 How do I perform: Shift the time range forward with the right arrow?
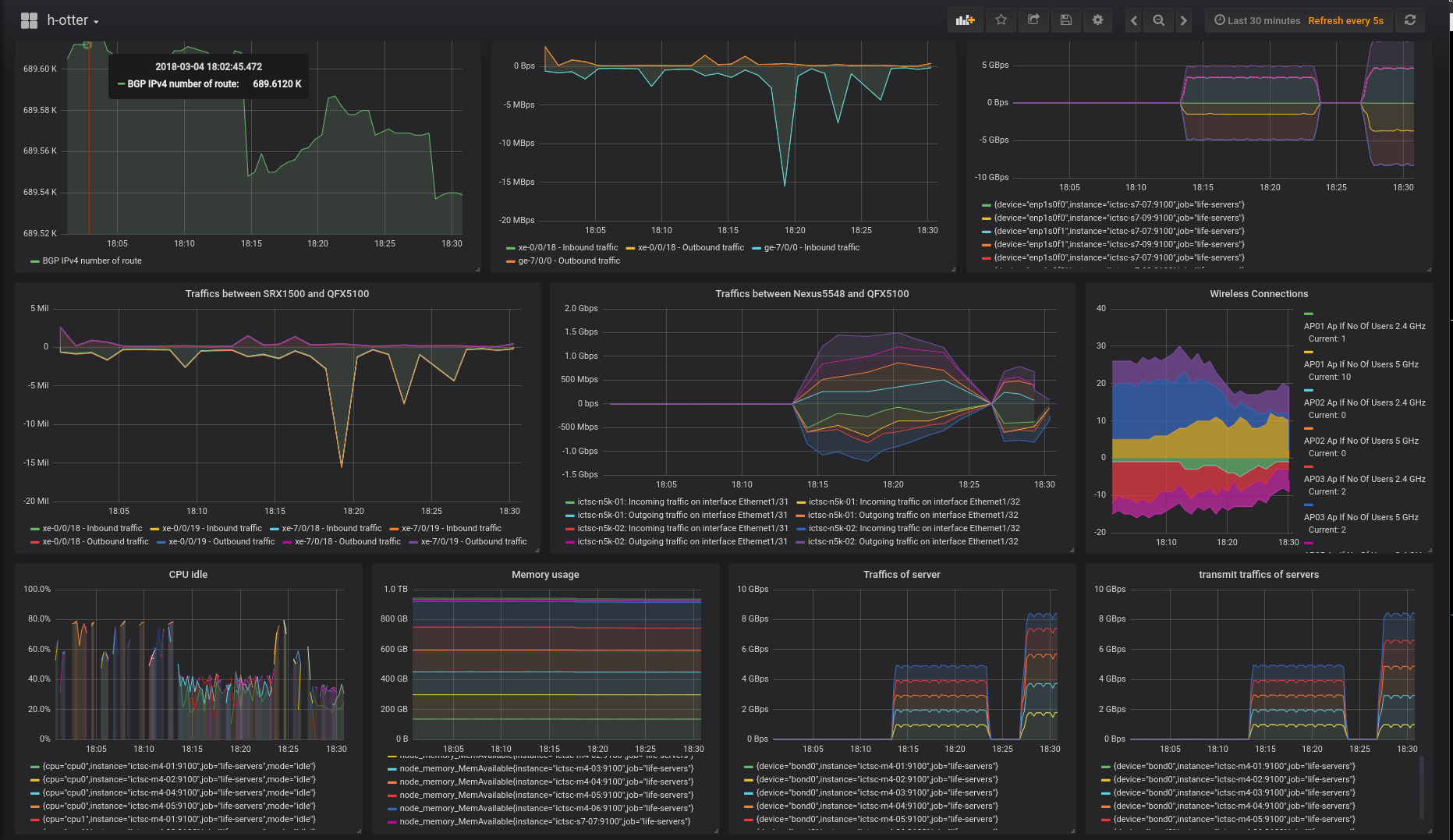[1184, 21]
